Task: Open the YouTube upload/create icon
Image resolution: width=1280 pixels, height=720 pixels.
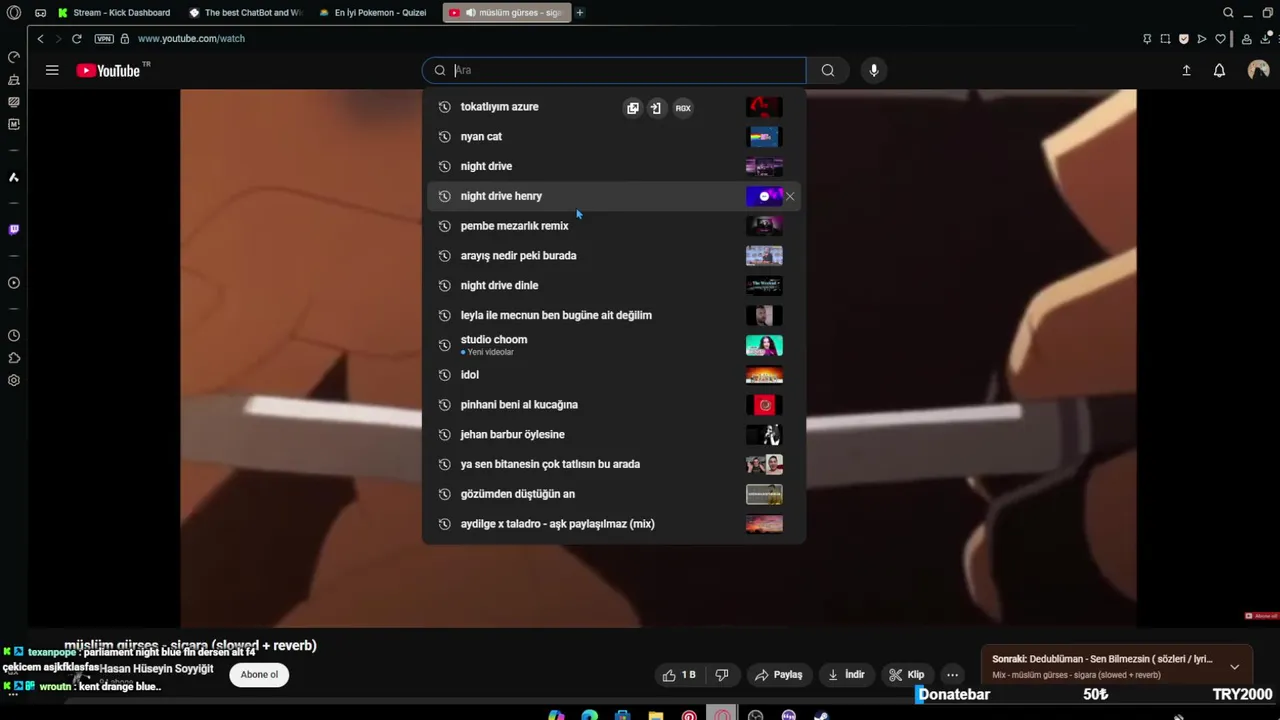Action: click(1186, 70)
